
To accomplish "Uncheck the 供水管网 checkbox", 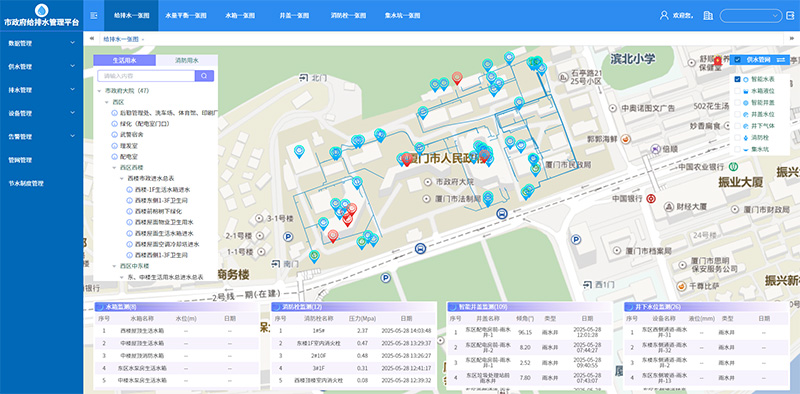I will pyautogui.click(x=737, y=60).
